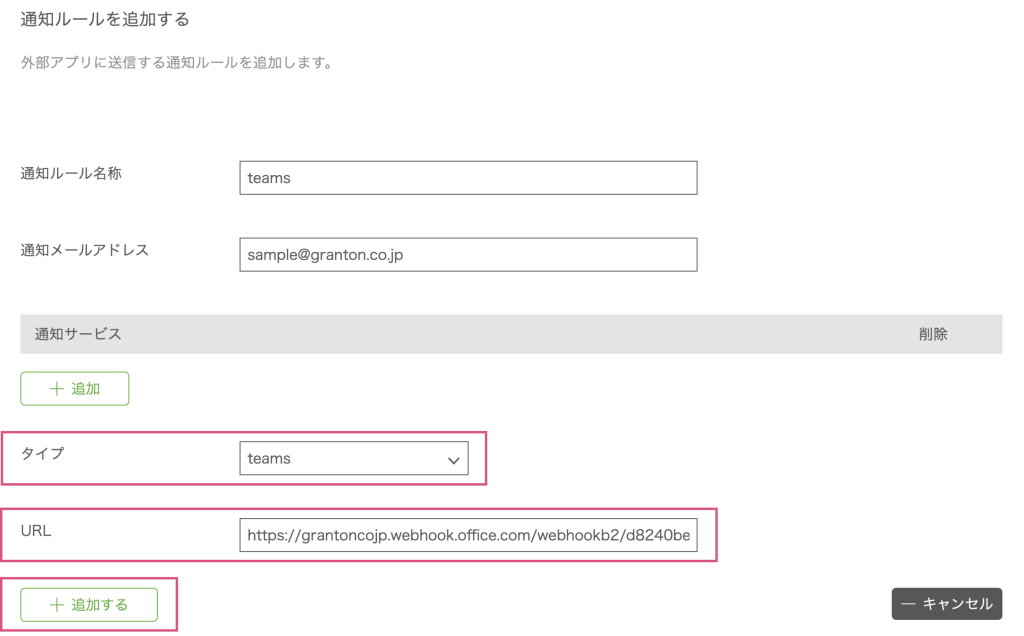
Task: Click the URL field label
Action: pos(36,530)
